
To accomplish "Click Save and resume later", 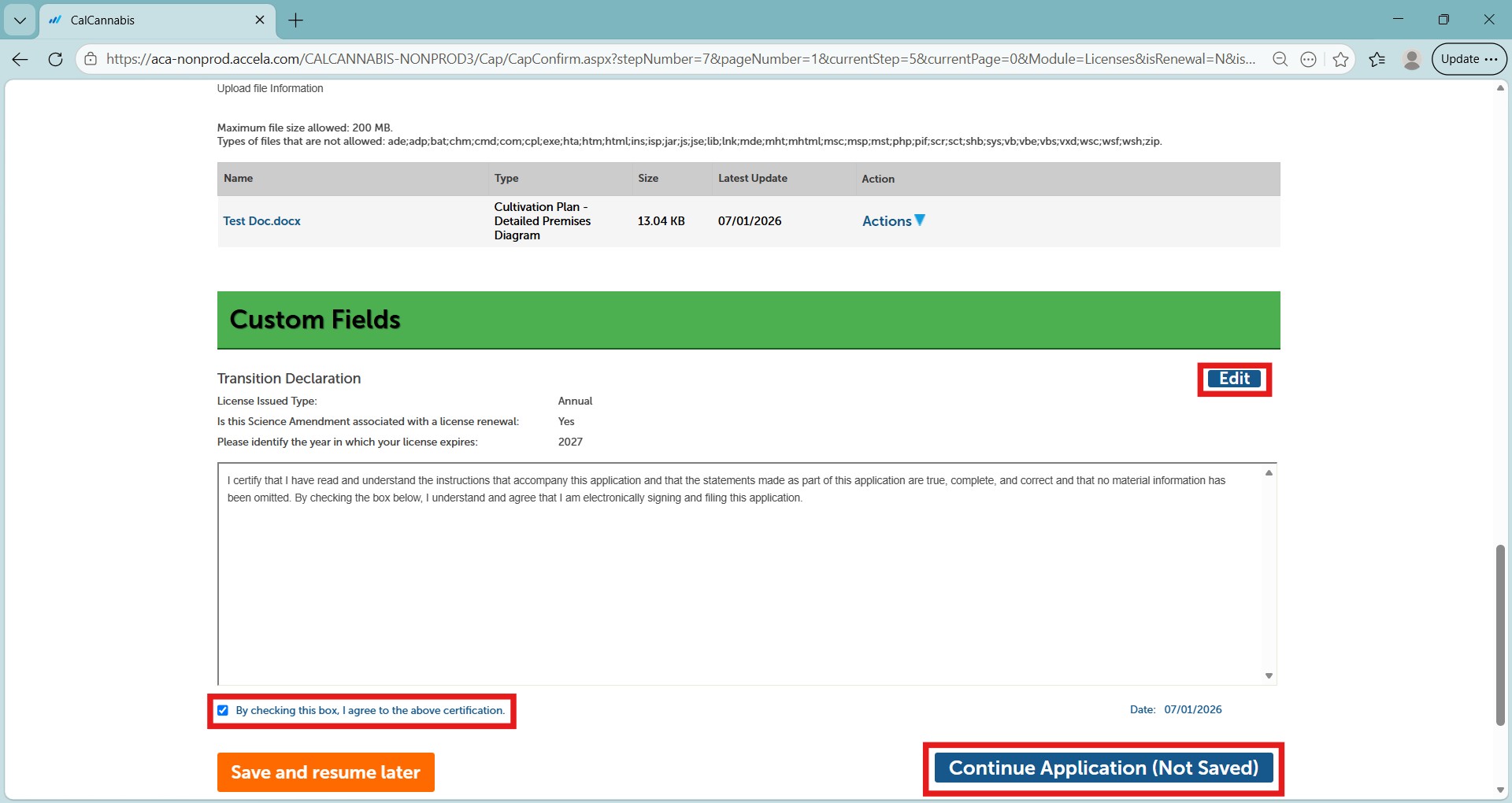I will pos(326,772).
